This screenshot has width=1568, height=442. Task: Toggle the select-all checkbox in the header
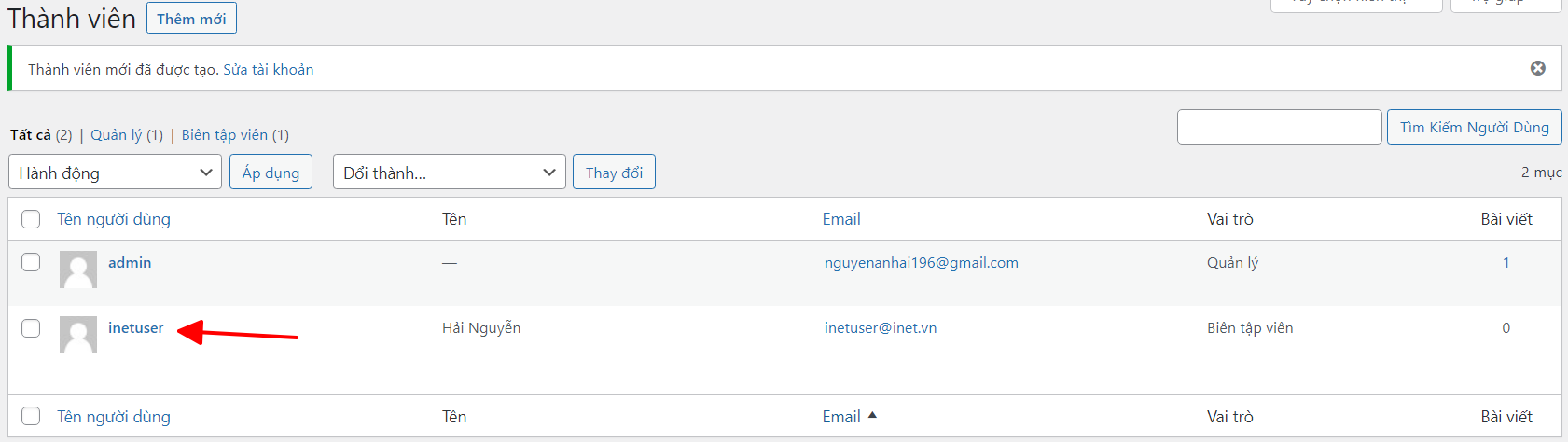click(x=31, y=219)
